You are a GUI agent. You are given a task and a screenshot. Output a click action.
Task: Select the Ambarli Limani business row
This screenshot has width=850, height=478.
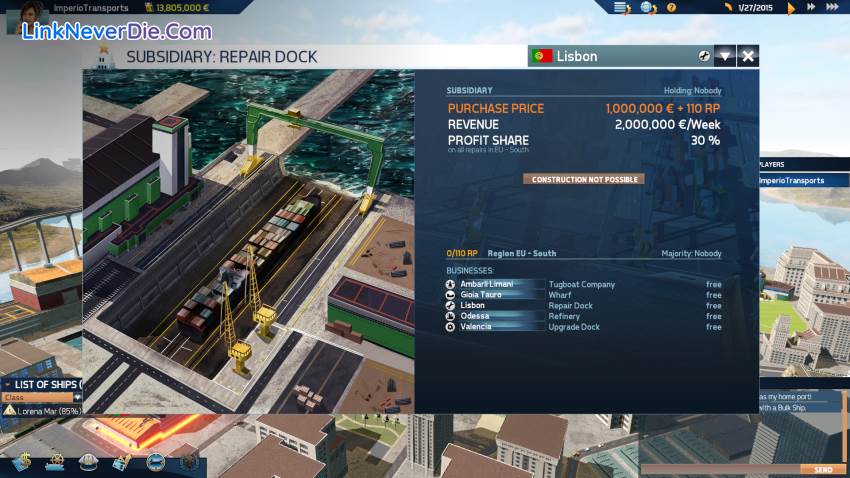coord(583,284)
